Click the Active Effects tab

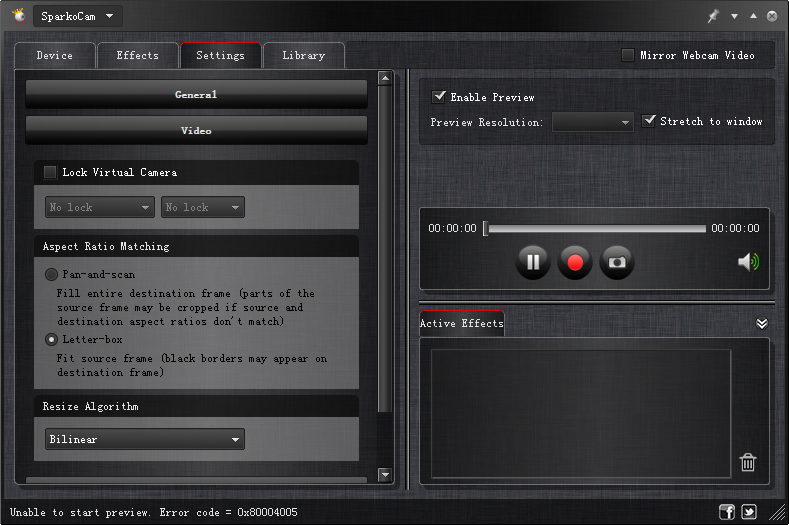point(462,323)
